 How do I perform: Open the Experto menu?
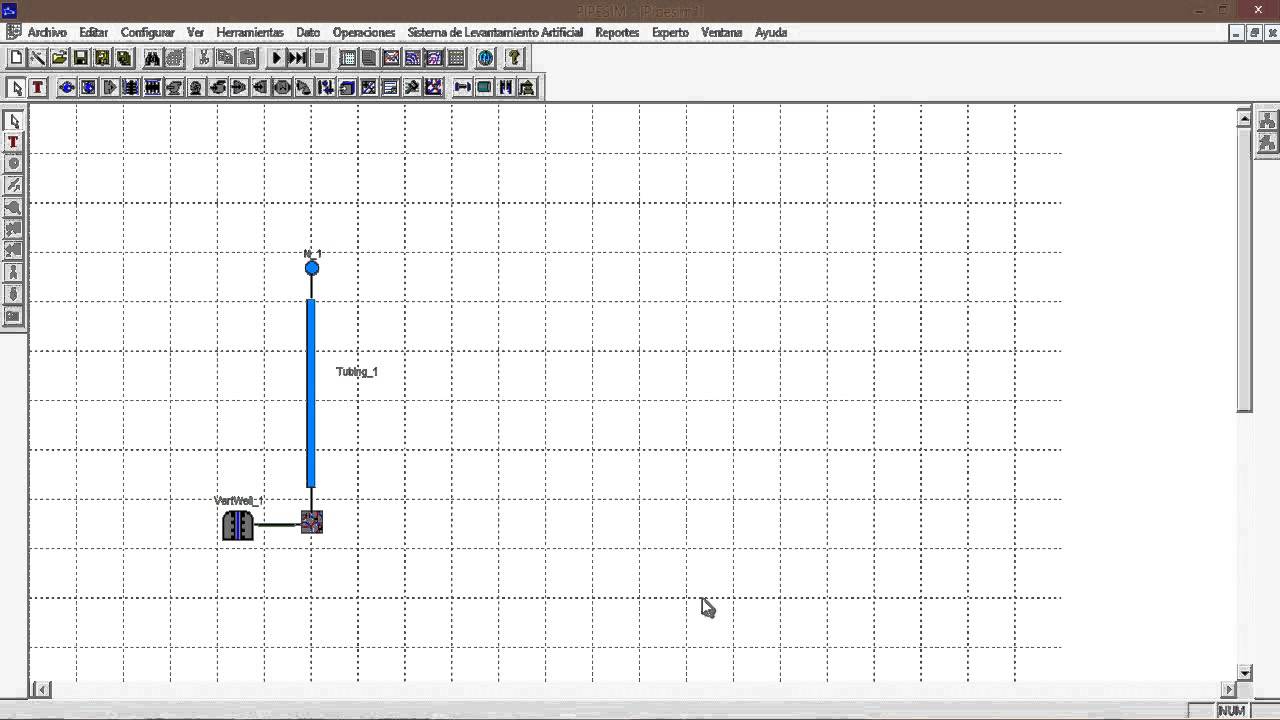pyautogui.click(x=670, y=33)
